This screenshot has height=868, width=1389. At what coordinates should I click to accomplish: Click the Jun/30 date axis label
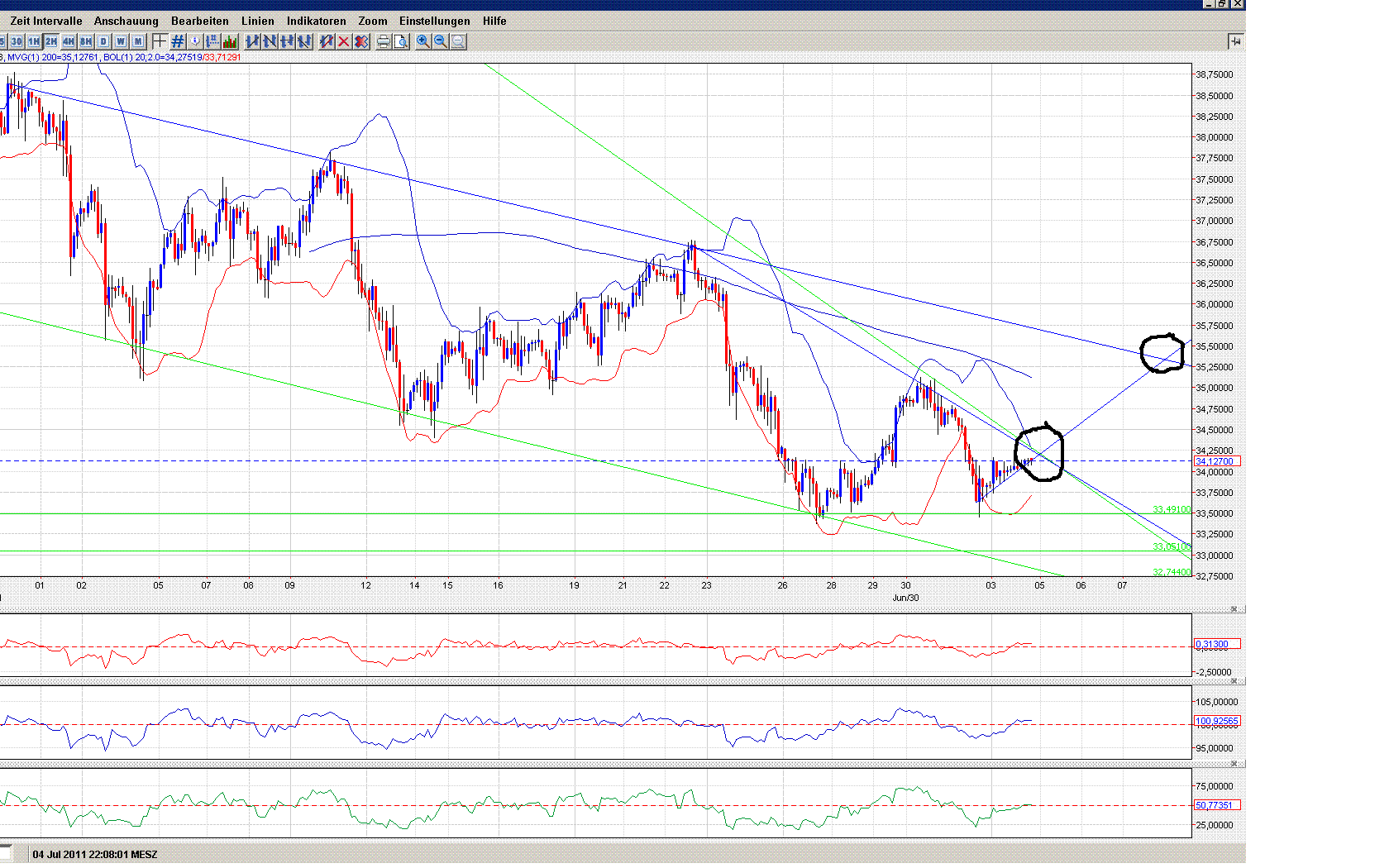point(905,598)
